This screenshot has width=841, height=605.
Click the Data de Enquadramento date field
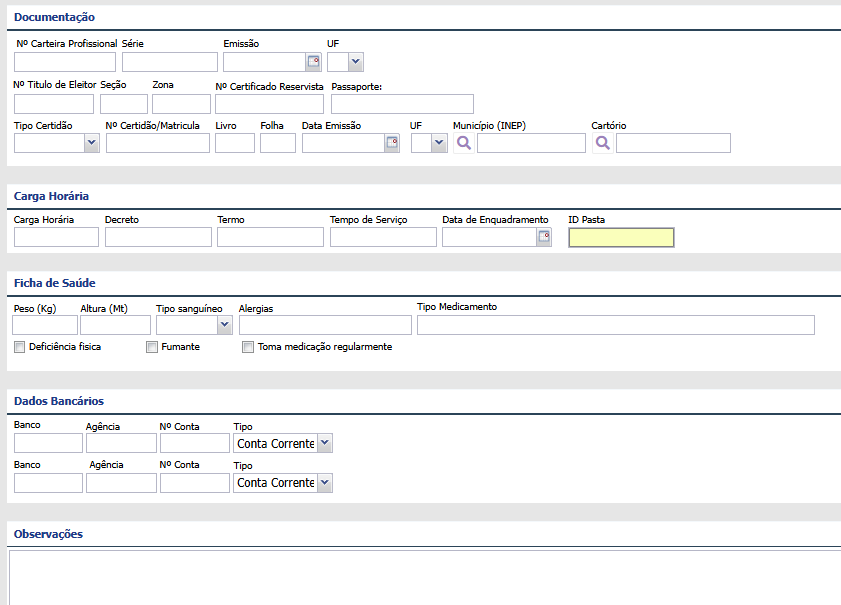(x=489, y=237)
